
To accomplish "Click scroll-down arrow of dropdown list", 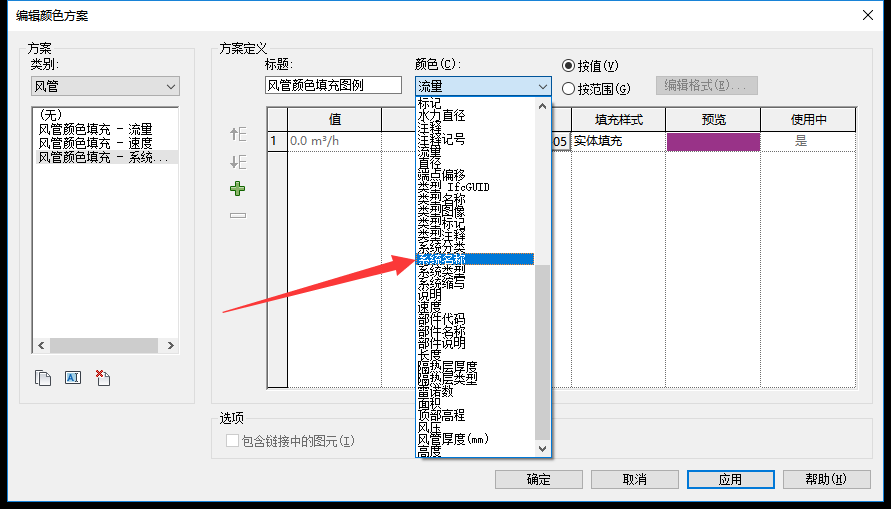I will (542, 448).
